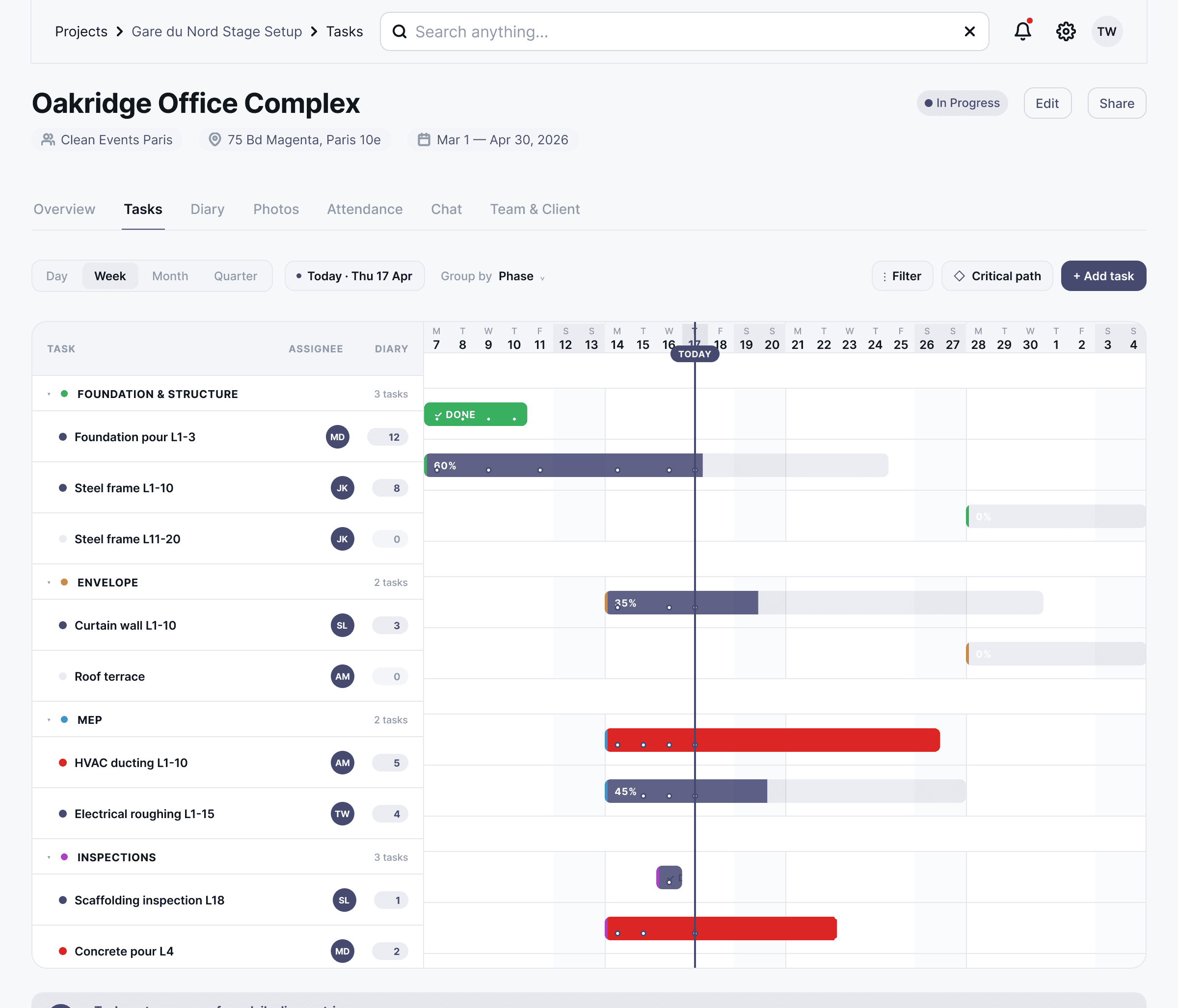Open diary count 4 for Electrical roughing
1178x1008 pixels.
(390, 814)
